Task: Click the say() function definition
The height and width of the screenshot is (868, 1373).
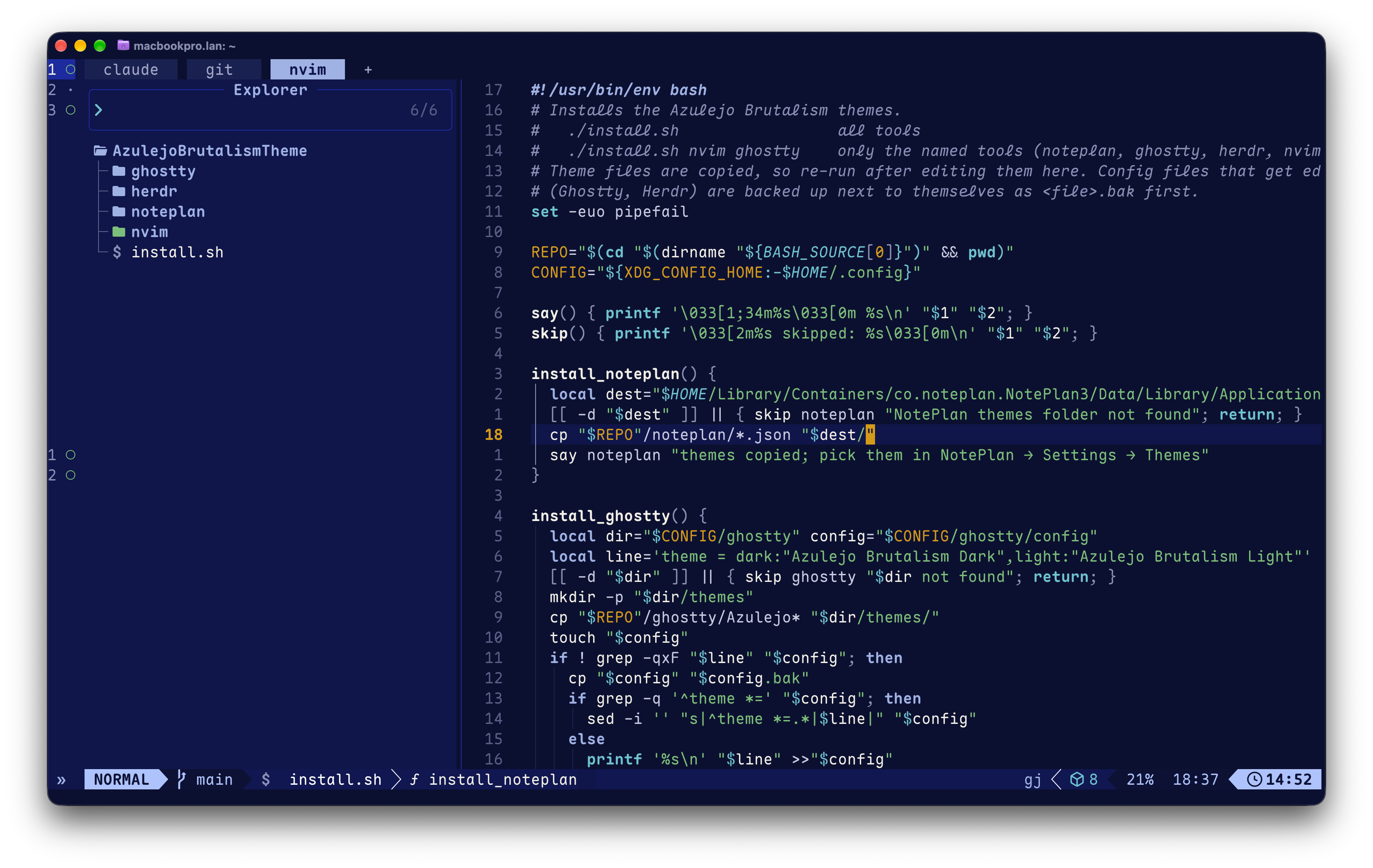Action: 781,313
